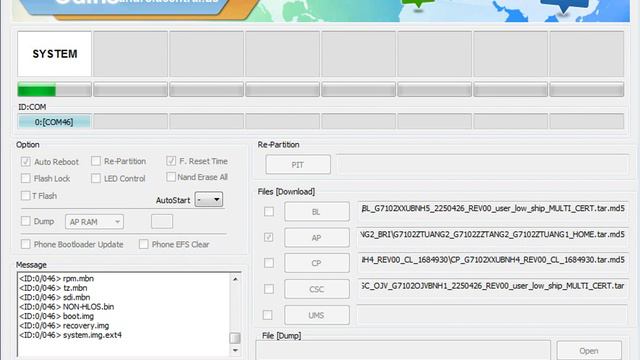Select the 0:[COM46] port slot
The width and height of the screenshot is (640, 360).
point(54,122)
